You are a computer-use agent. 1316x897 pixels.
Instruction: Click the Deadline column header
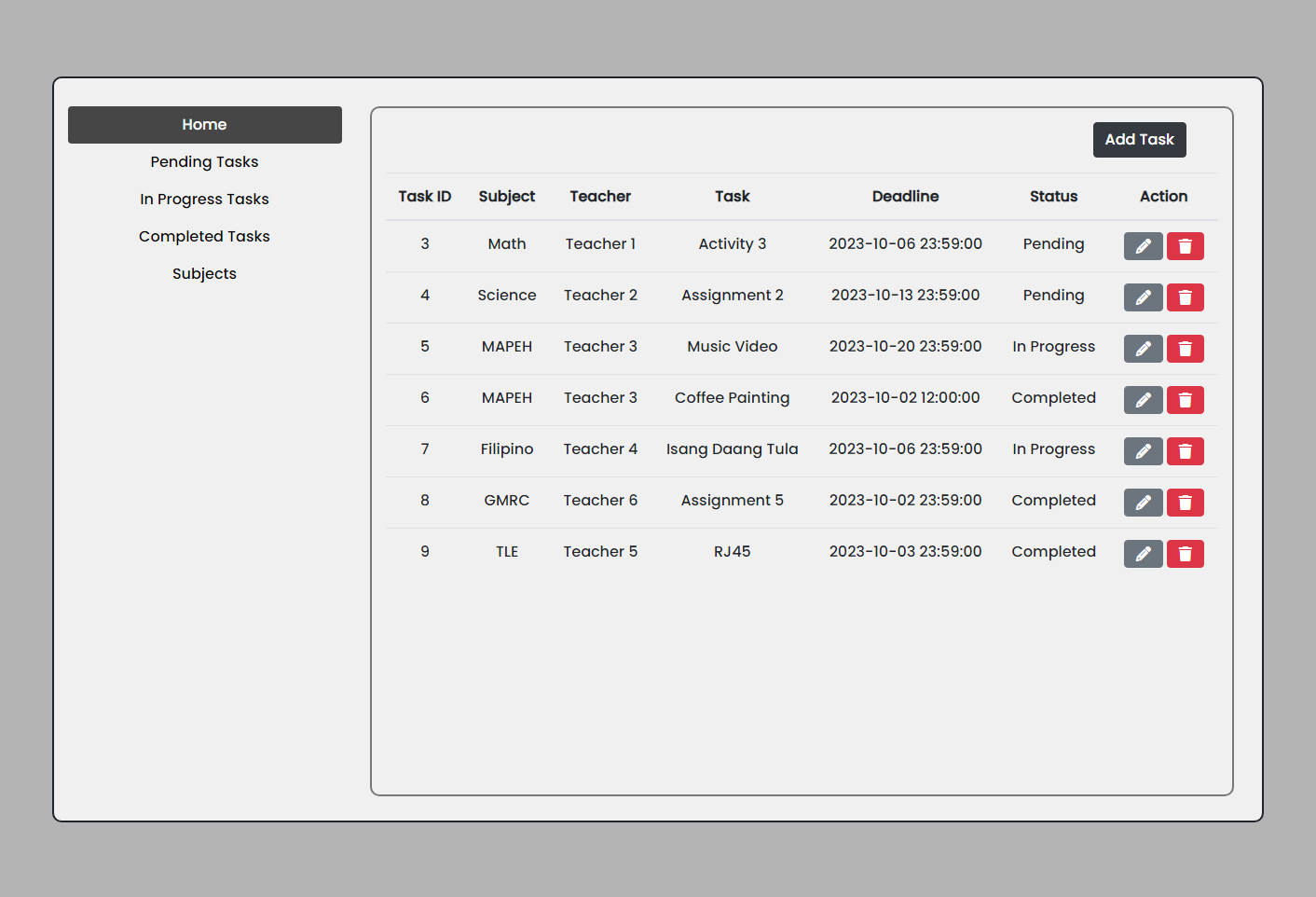905,197
